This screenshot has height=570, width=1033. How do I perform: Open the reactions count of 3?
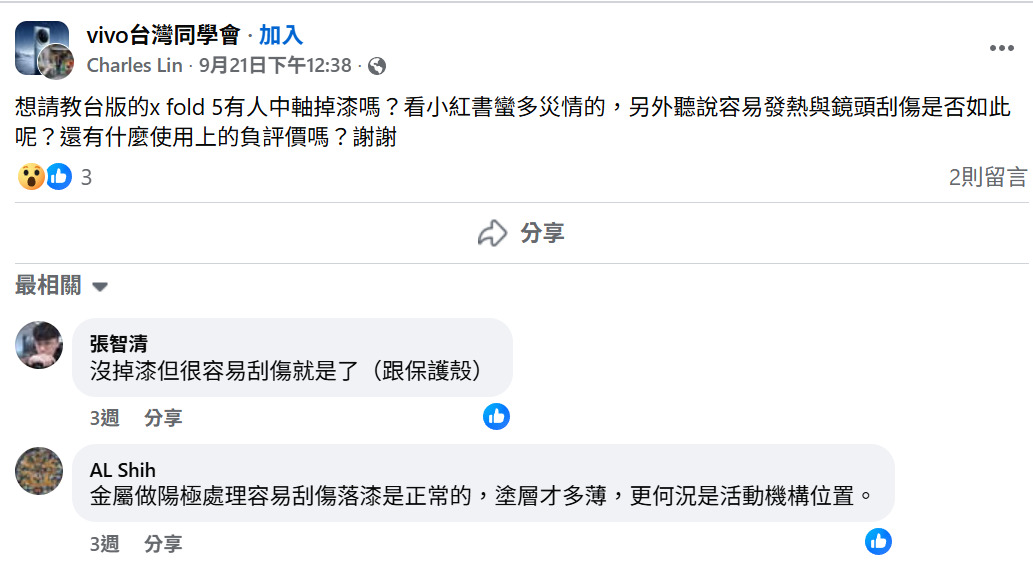point(86,177)
